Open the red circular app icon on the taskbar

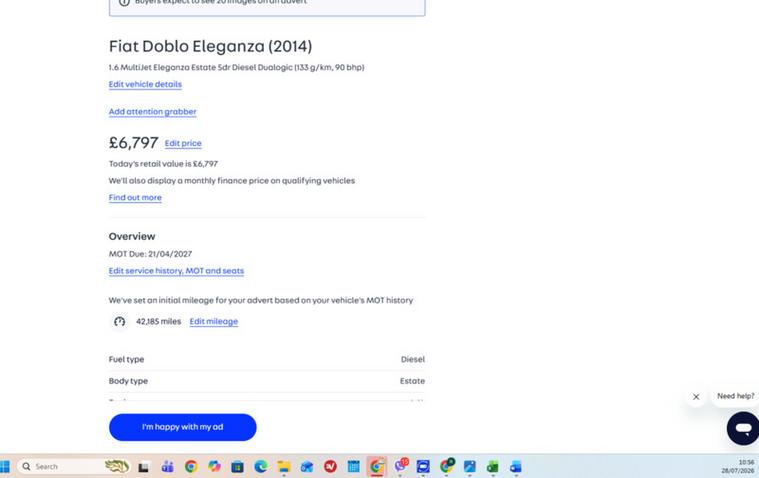330,466
